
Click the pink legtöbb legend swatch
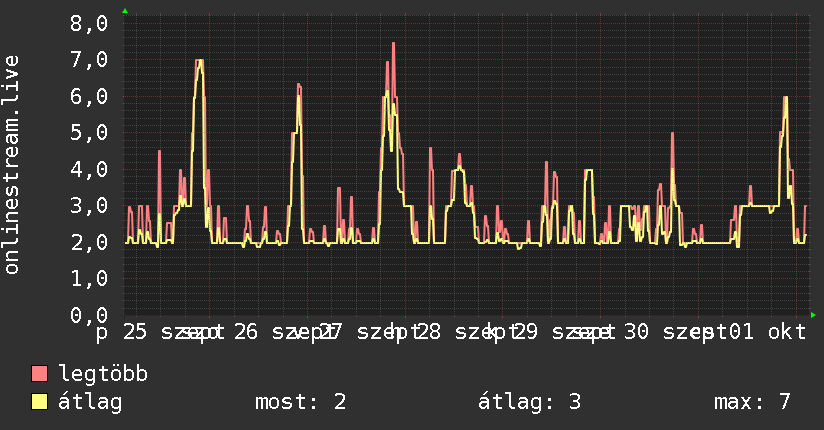click(39, 373)
